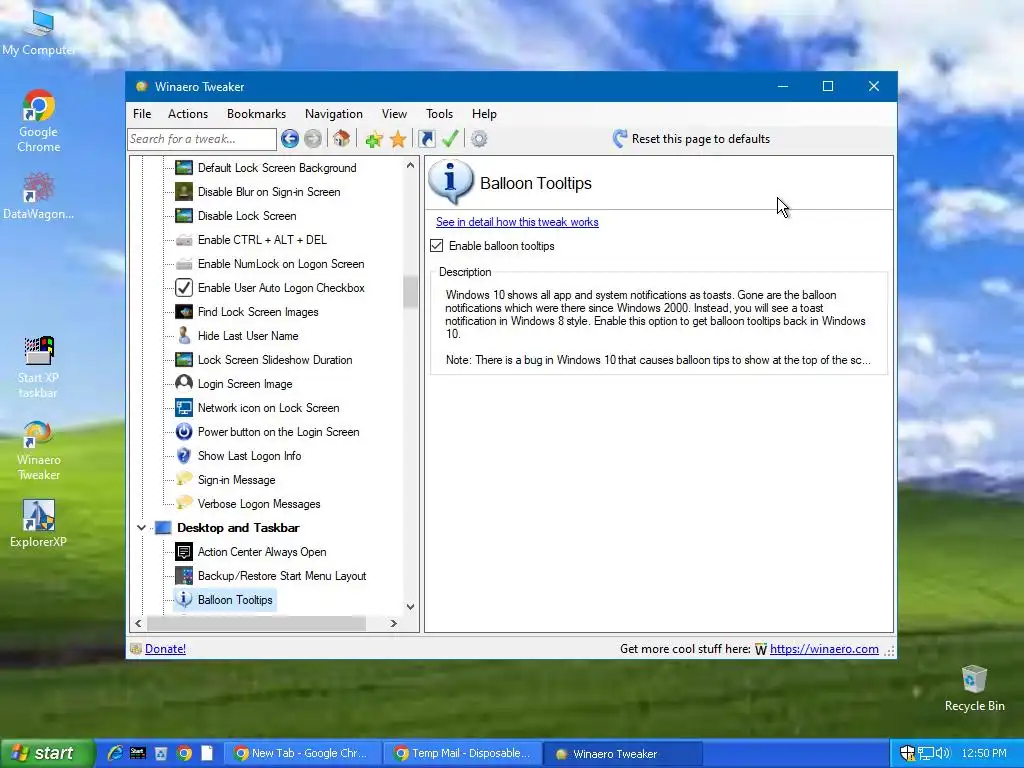Click the Login Screen Image avatar icon
This screenshot has height=768, width=1024.
(184, 383)
